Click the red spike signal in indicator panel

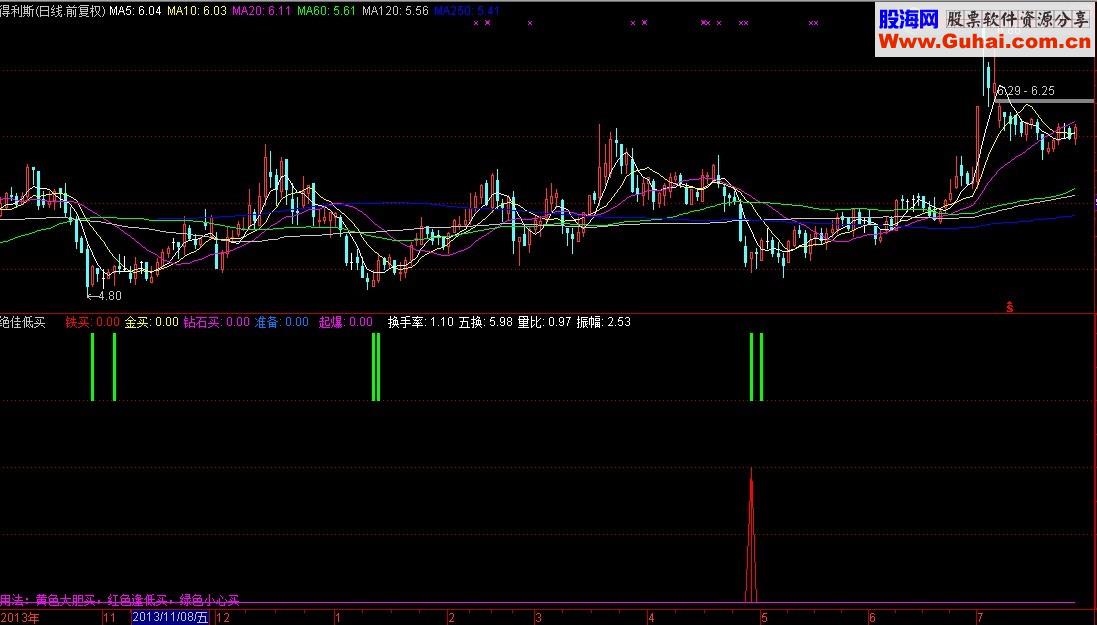click(751, 535)
